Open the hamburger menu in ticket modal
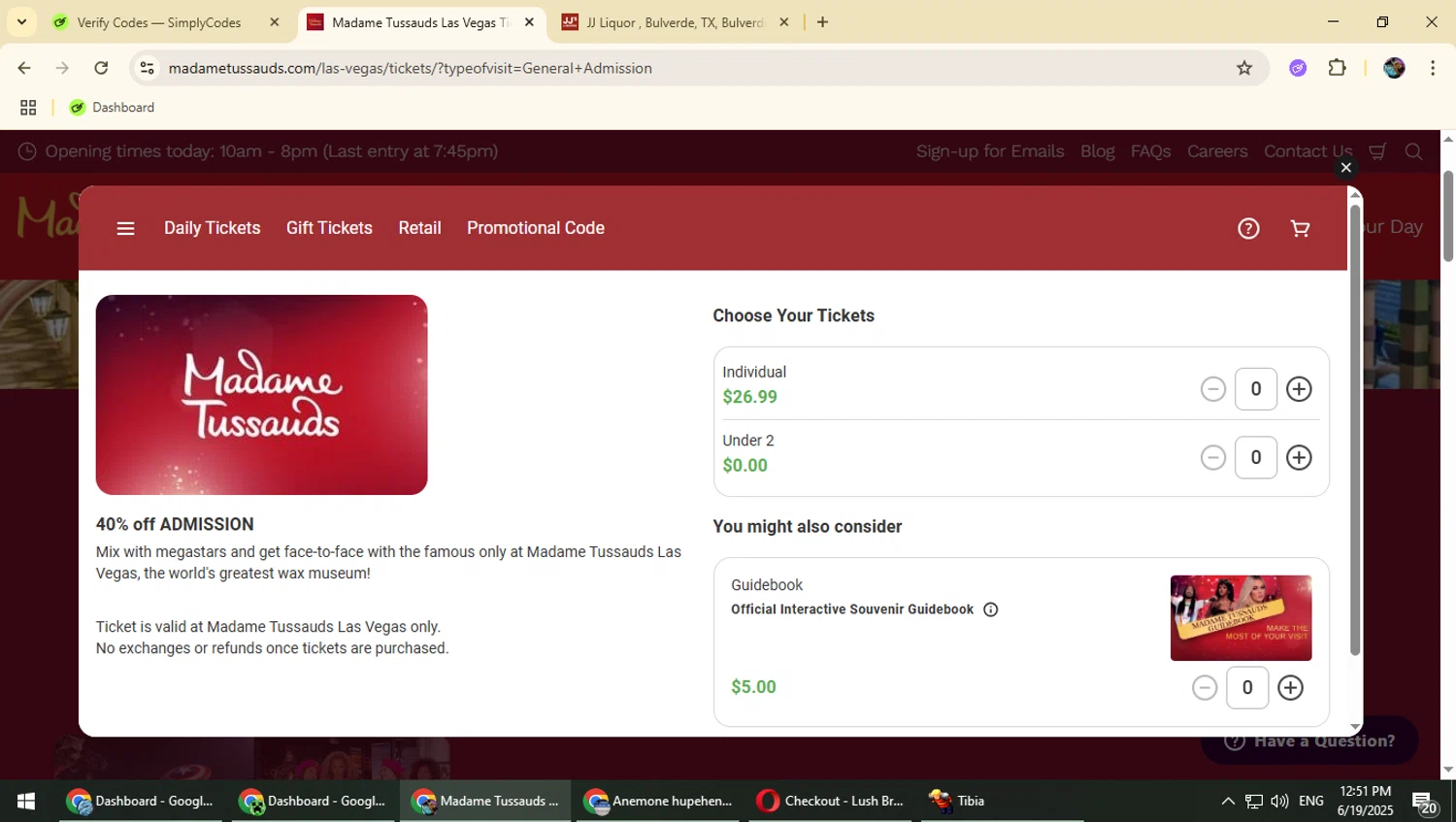 125,228
